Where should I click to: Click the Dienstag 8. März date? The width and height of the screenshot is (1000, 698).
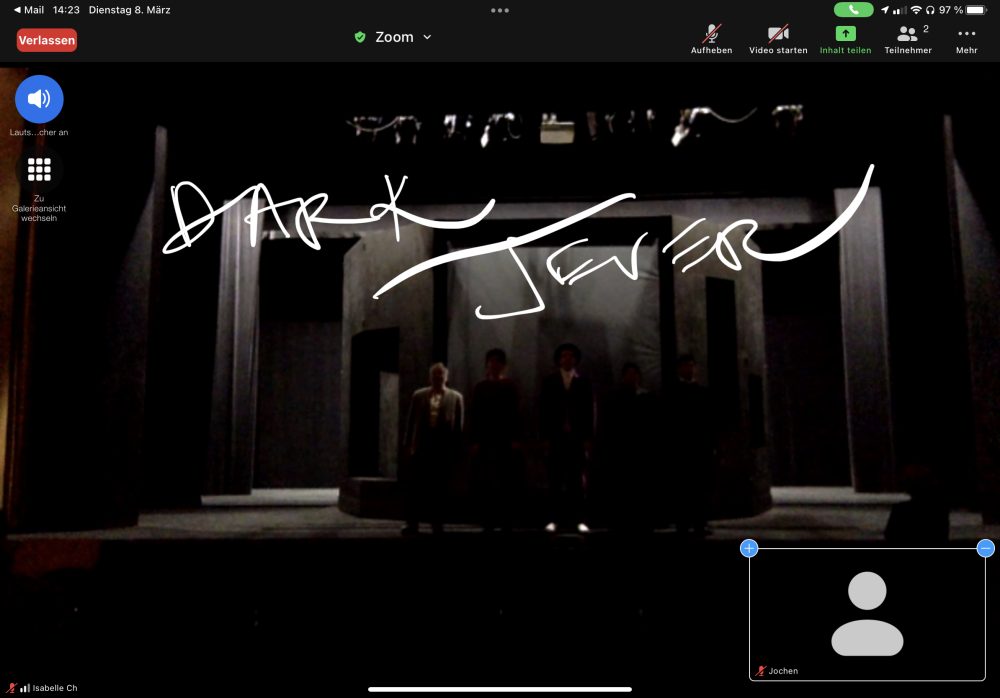coord(129,10)
